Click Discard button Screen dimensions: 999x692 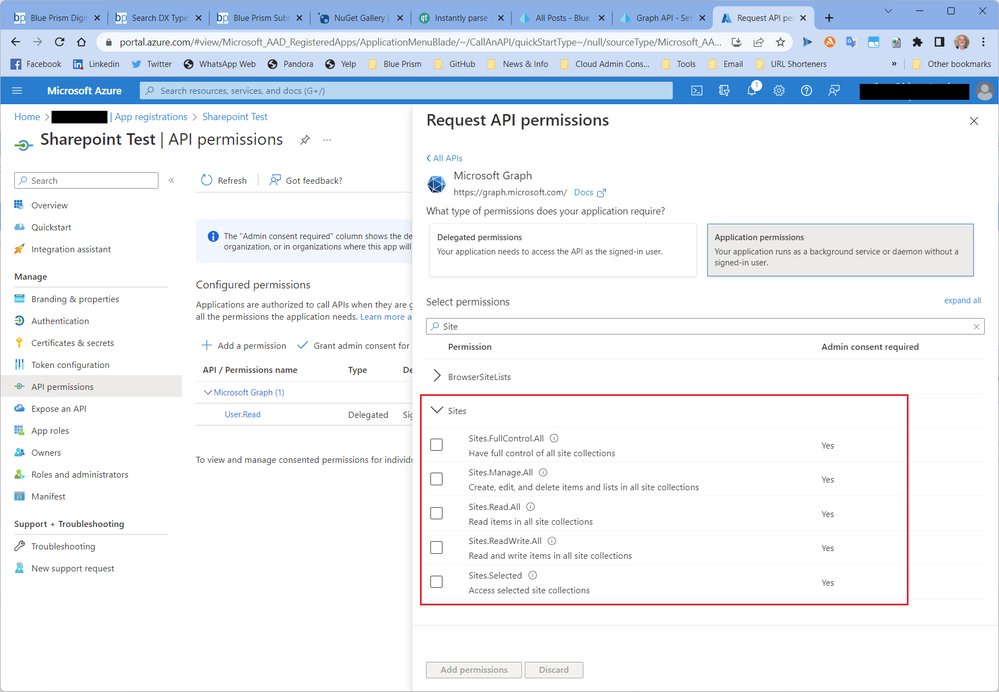tap(554, 670)
